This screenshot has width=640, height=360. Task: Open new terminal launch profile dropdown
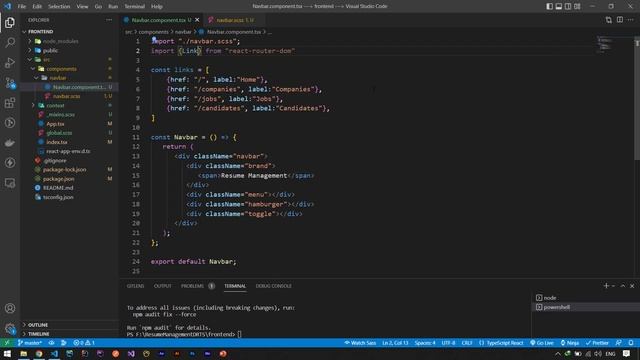point(613,286)
